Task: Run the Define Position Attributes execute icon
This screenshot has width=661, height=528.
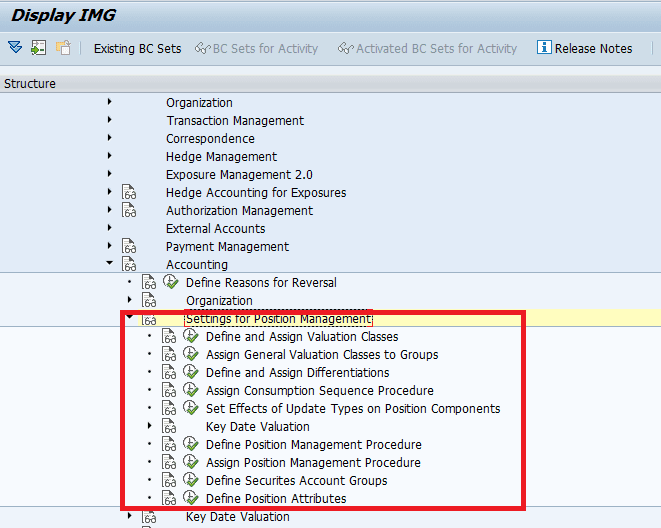Action: (191, 499)
